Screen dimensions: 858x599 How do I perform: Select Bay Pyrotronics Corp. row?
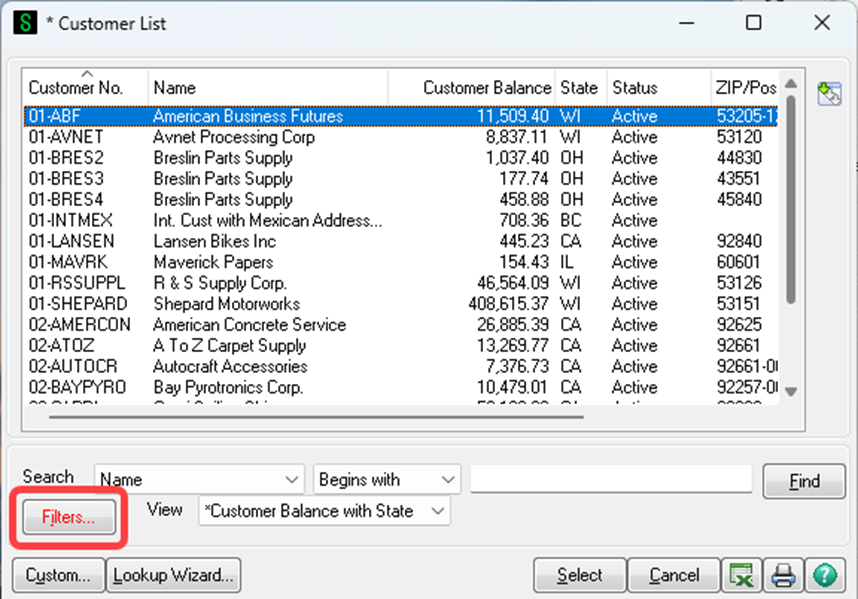click(401, 387)
